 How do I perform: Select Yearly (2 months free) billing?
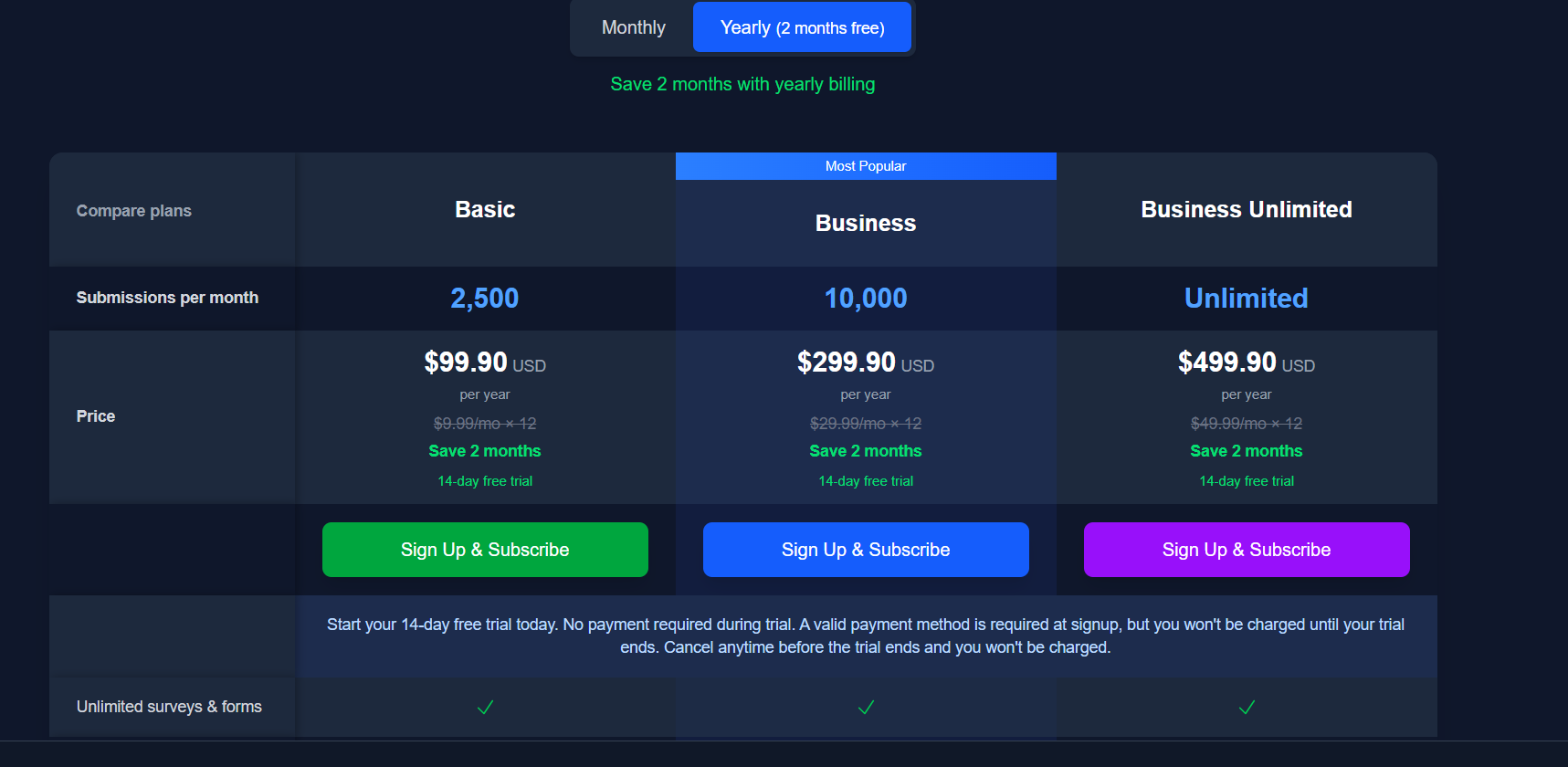802,27
